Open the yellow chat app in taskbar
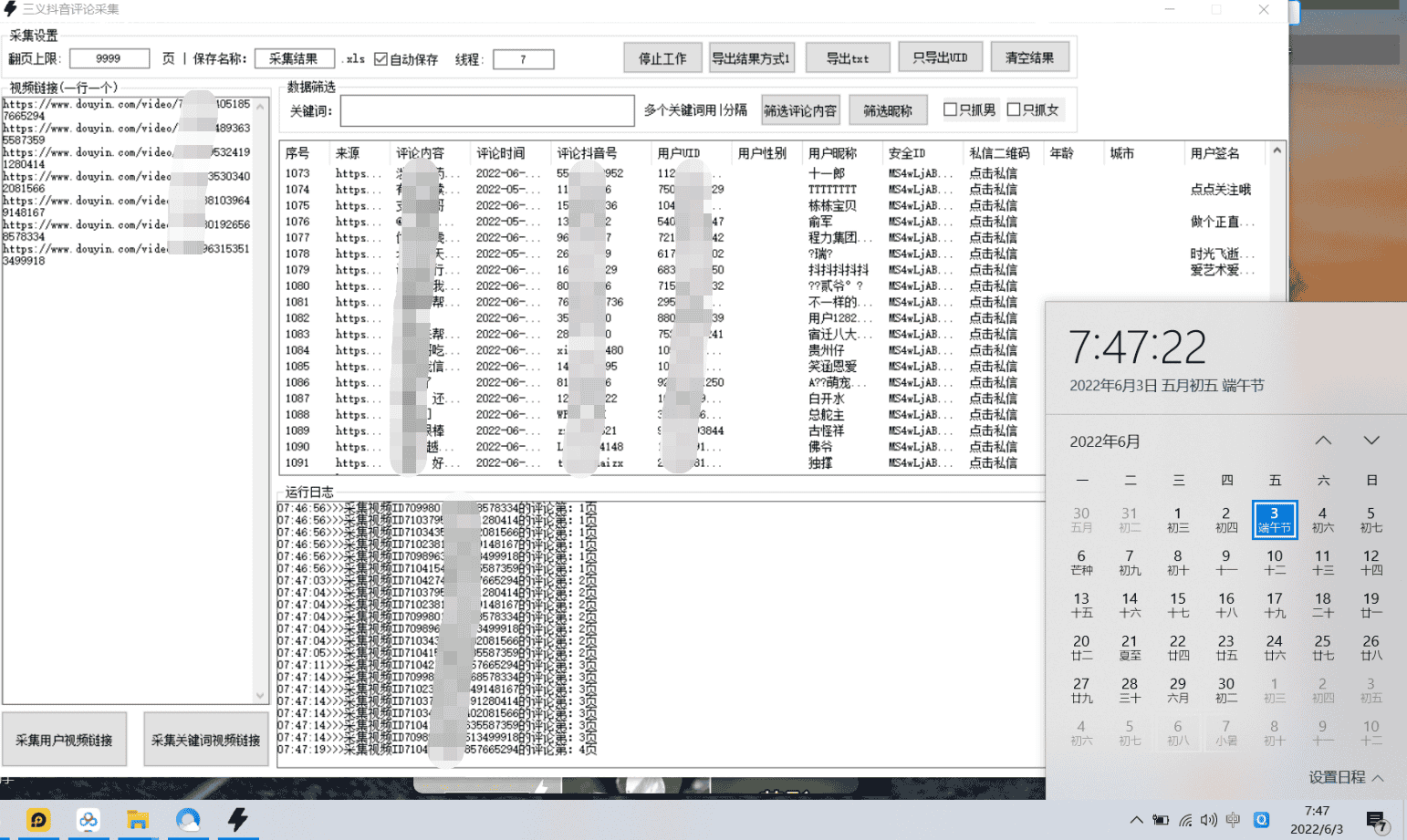Image resolution: width=1407 pixels, height=840 pixels. pos(38,820)
